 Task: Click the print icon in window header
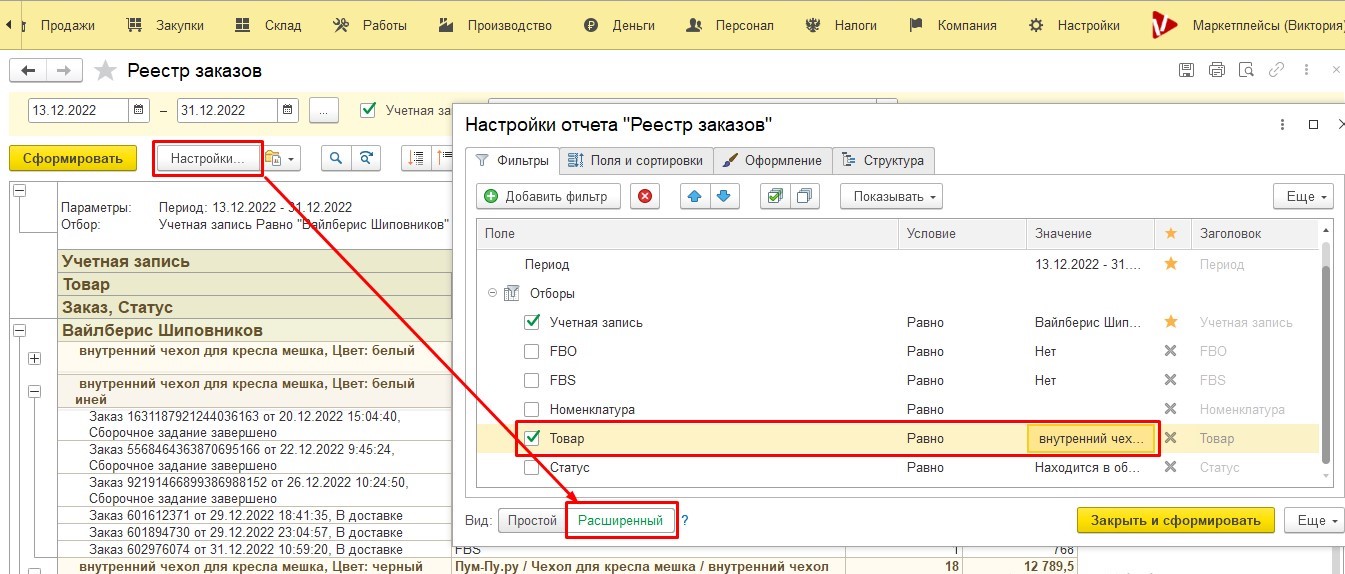(1217, 70)
